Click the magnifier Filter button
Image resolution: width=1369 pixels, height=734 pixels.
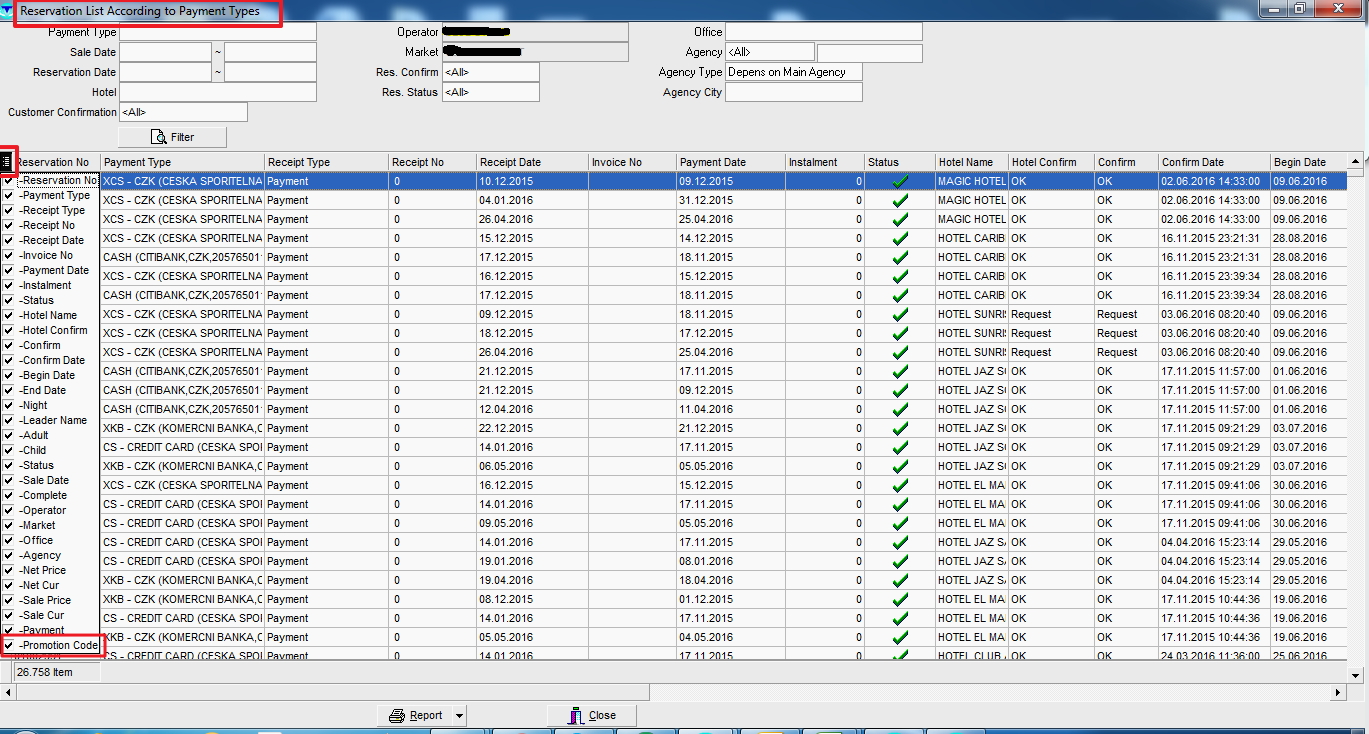point(172,137)
